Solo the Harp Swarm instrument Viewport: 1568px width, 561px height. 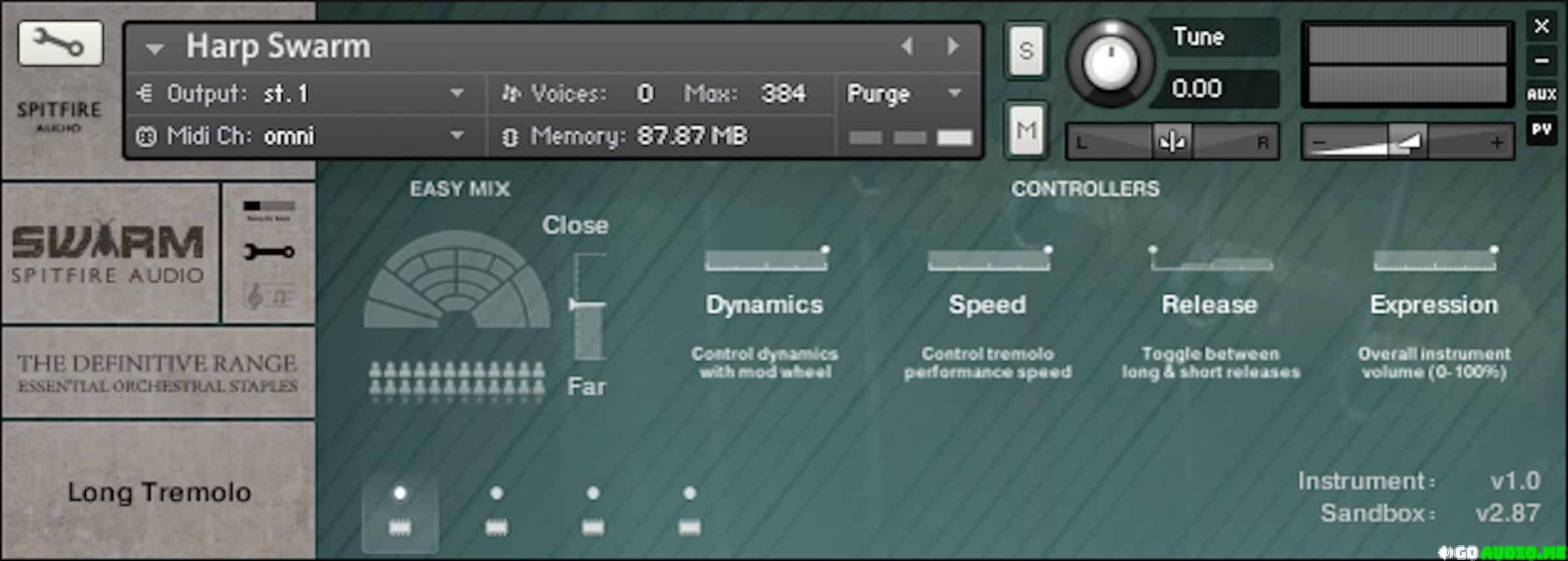click(x=1026, y=50)
